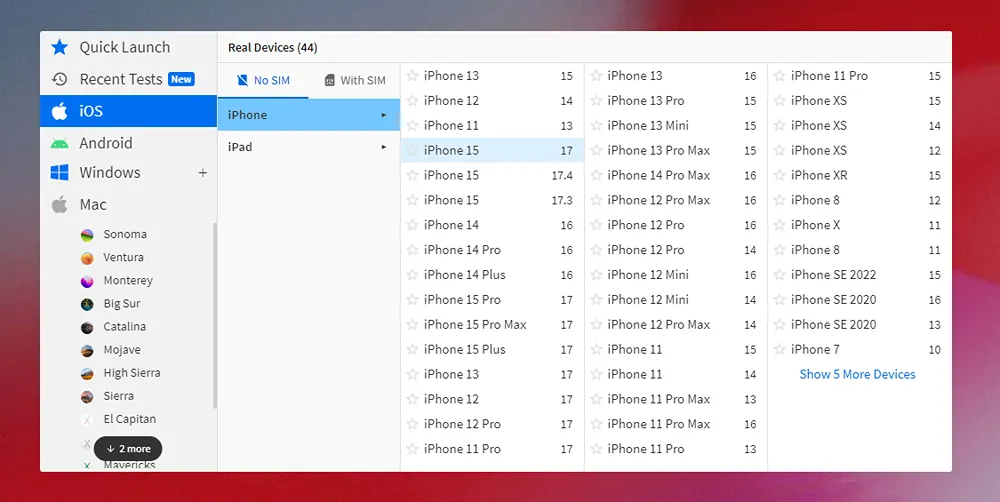The width and height of the screenshot is (1000, 502).
Task: Select iPhone 8 version 12 row
Action: click(x=860, y=200)
